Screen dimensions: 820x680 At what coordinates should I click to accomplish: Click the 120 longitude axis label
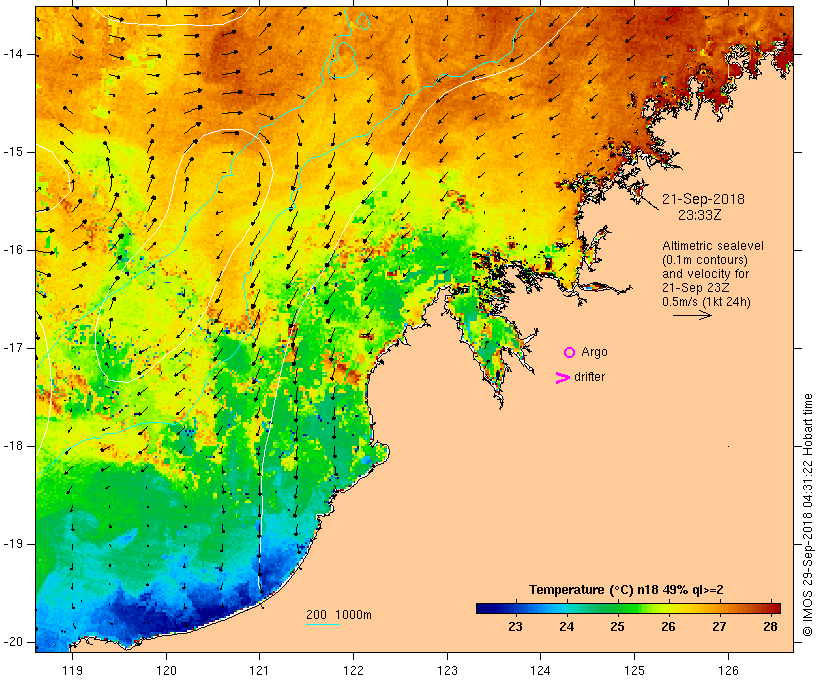coord(166,670)
